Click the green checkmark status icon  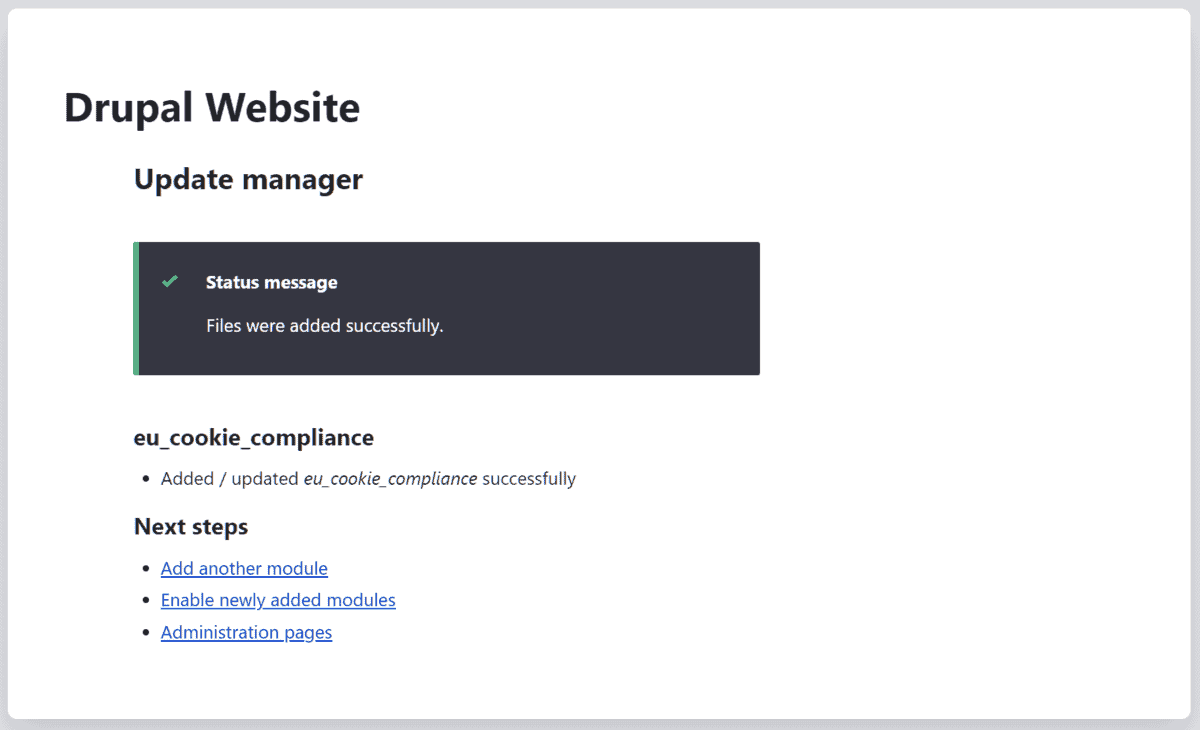tap(170, 281)
